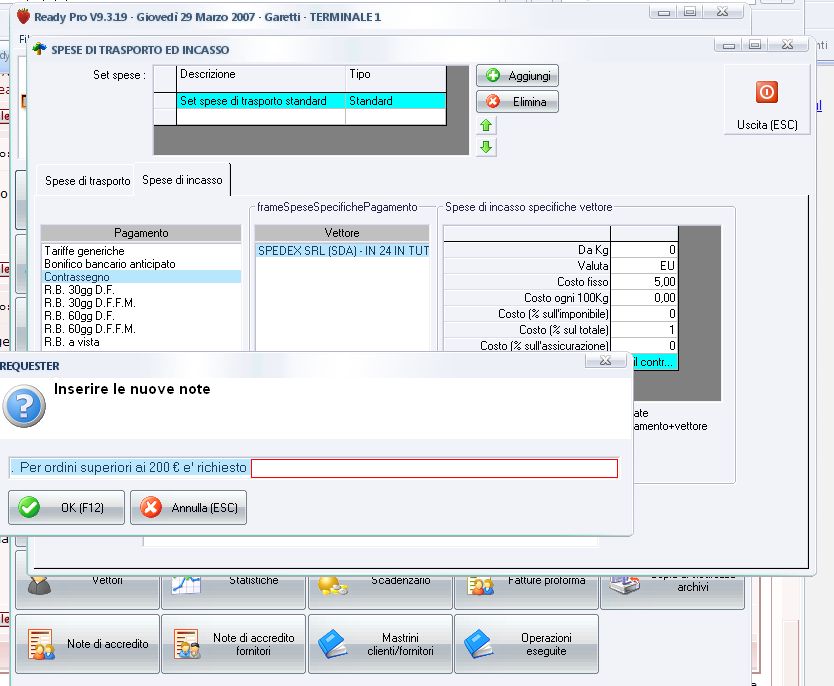Click the Spese di trasporto window icon
Screen dimensions: 834x686
(x=39, y=49)
